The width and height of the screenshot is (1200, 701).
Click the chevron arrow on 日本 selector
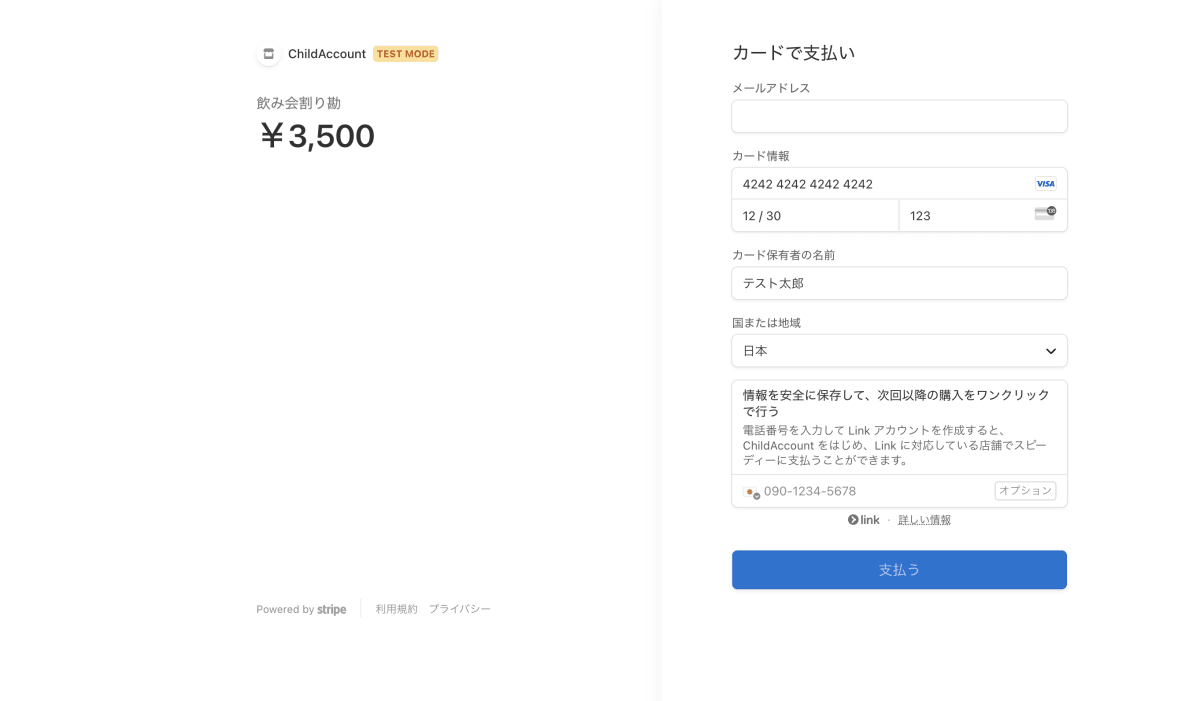coord(1051,351)
